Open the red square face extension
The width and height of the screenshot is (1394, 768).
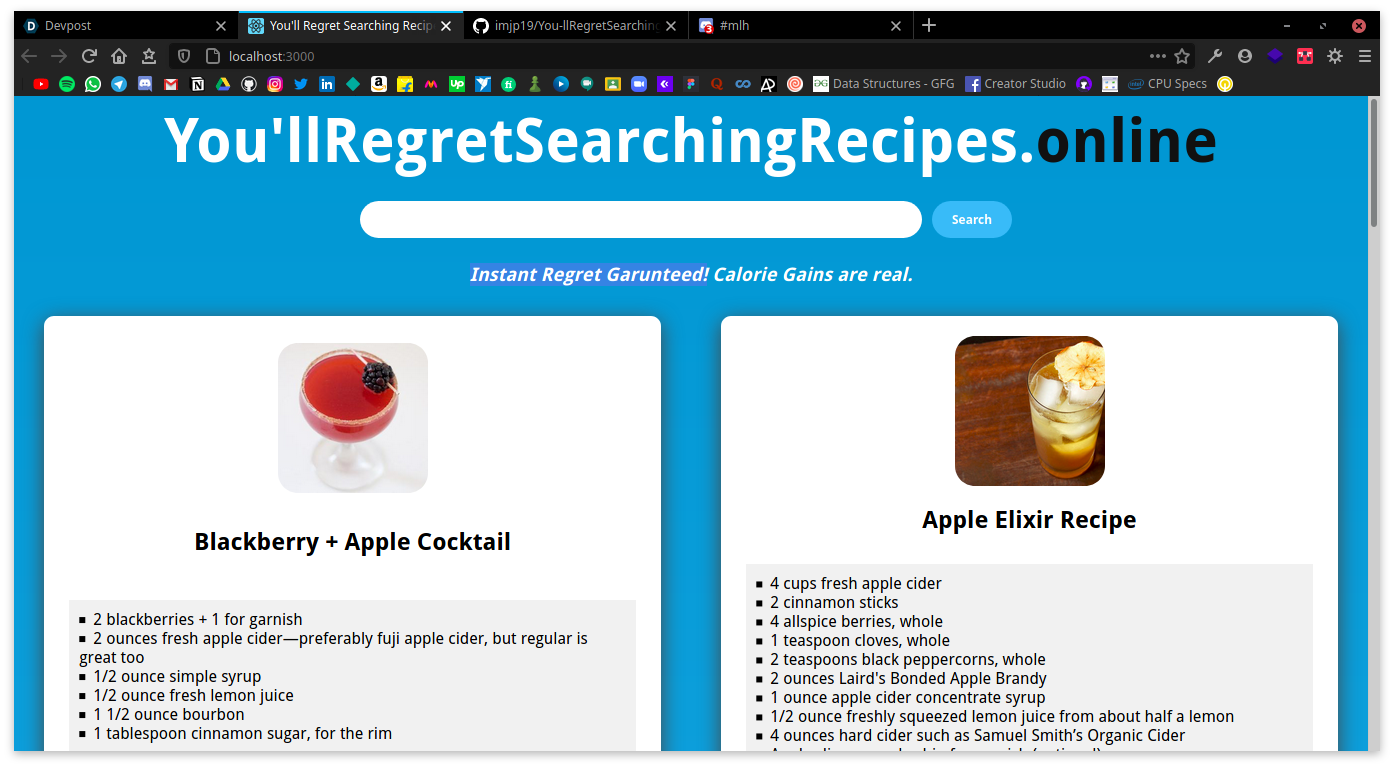pos(1305,56)
